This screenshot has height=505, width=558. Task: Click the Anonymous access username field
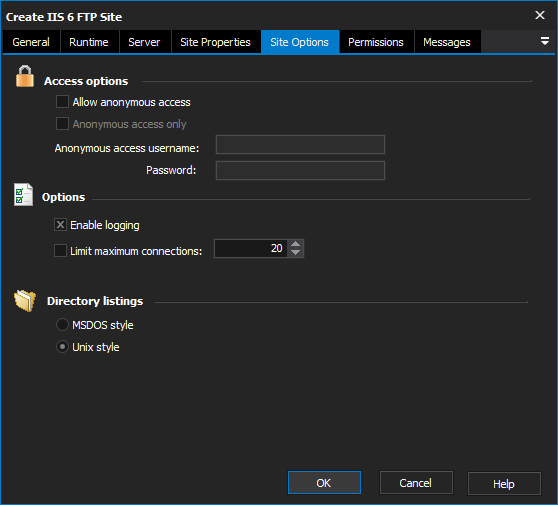click(300, 144)
